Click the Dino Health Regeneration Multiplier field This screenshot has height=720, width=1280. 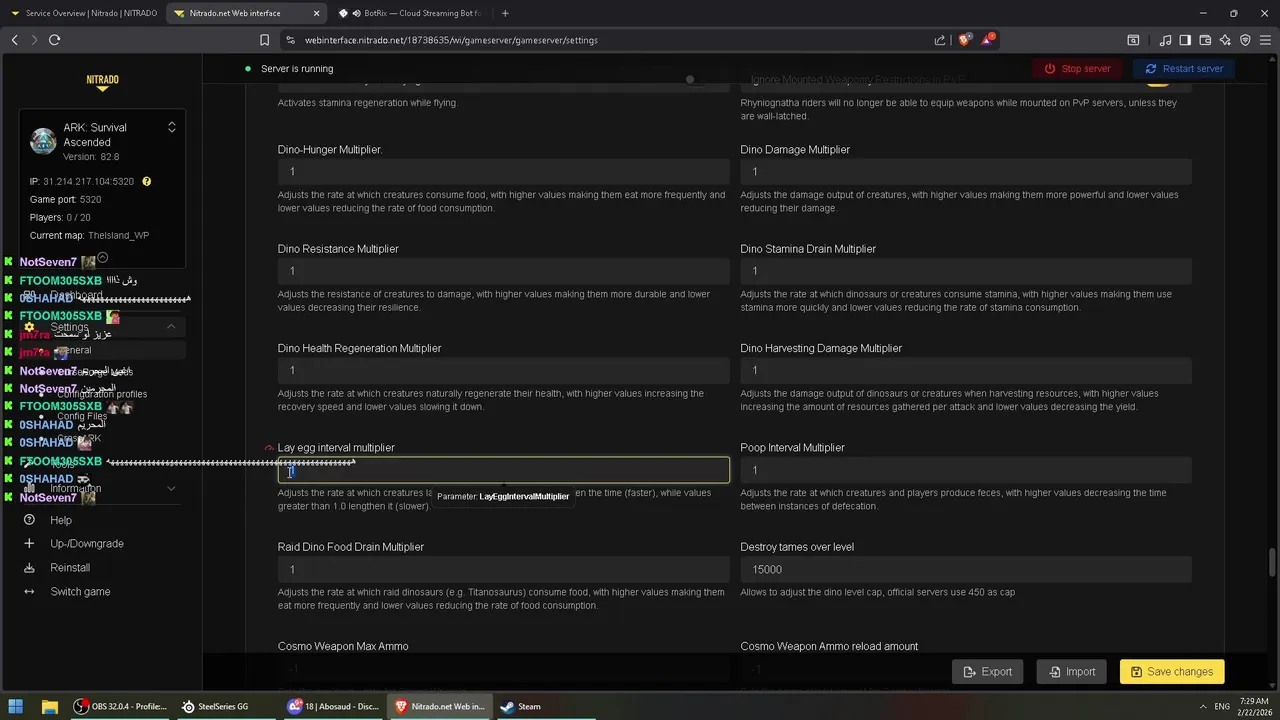pos(503,370)
